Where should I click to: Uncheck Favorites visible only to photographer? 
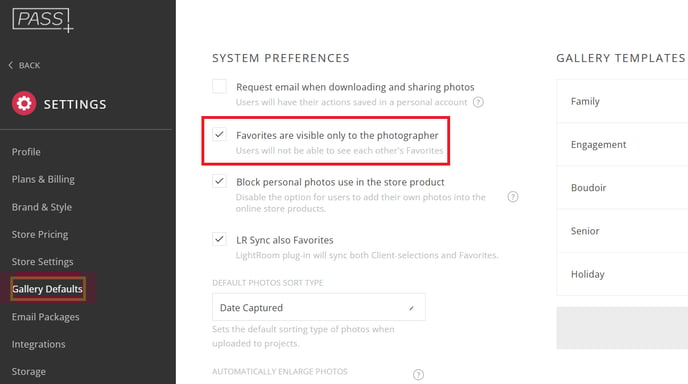point(219,134)
